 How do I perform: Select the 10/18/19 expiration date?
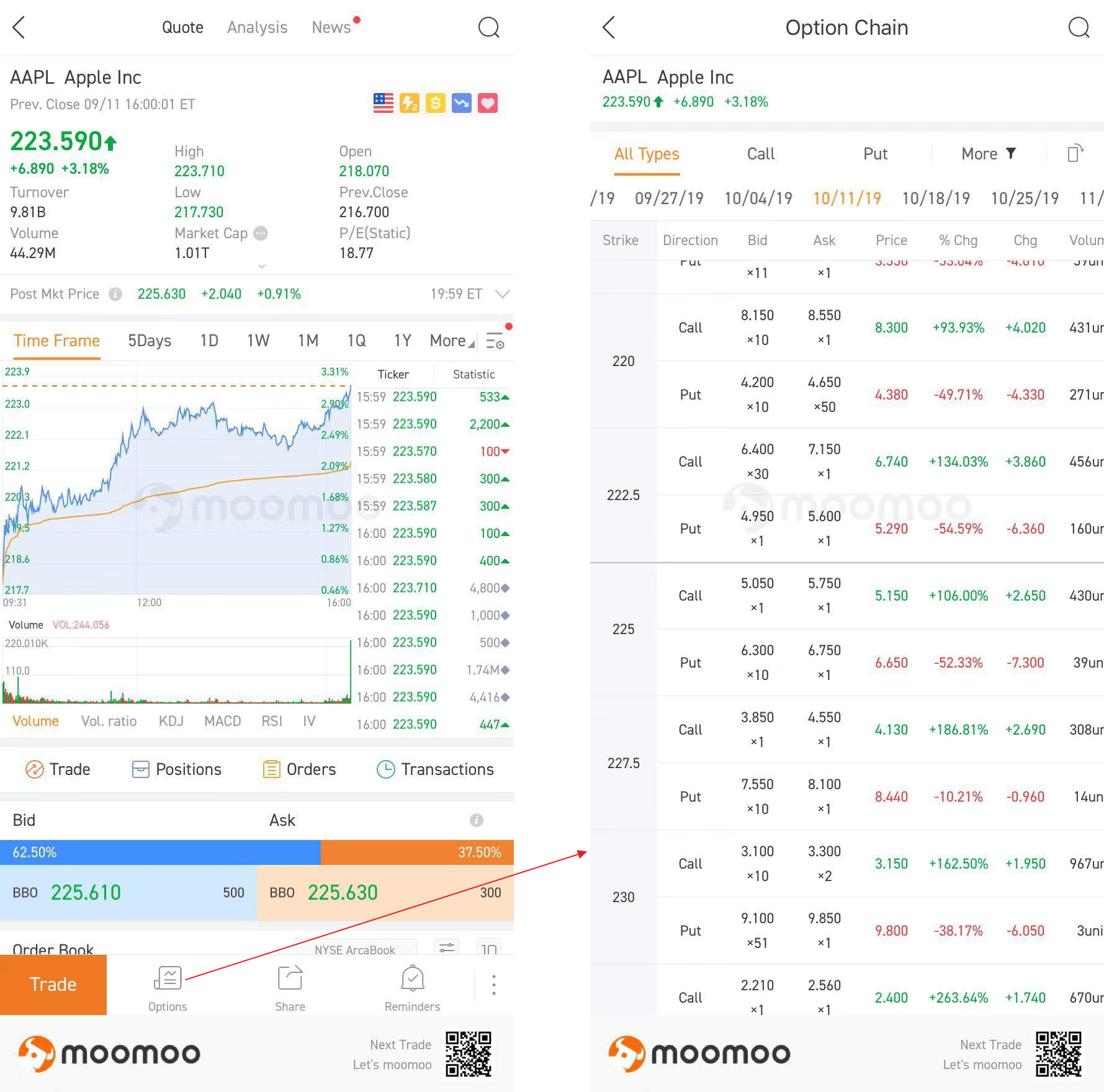click(935, 199)
